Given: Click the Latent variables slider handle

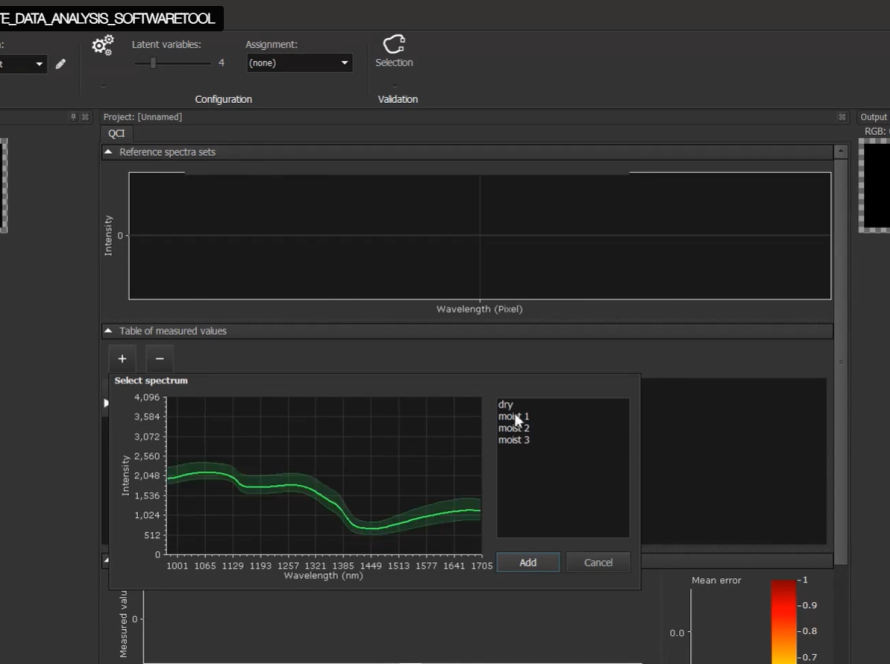Looking at the screenshot, I should [x=153, y=63].
